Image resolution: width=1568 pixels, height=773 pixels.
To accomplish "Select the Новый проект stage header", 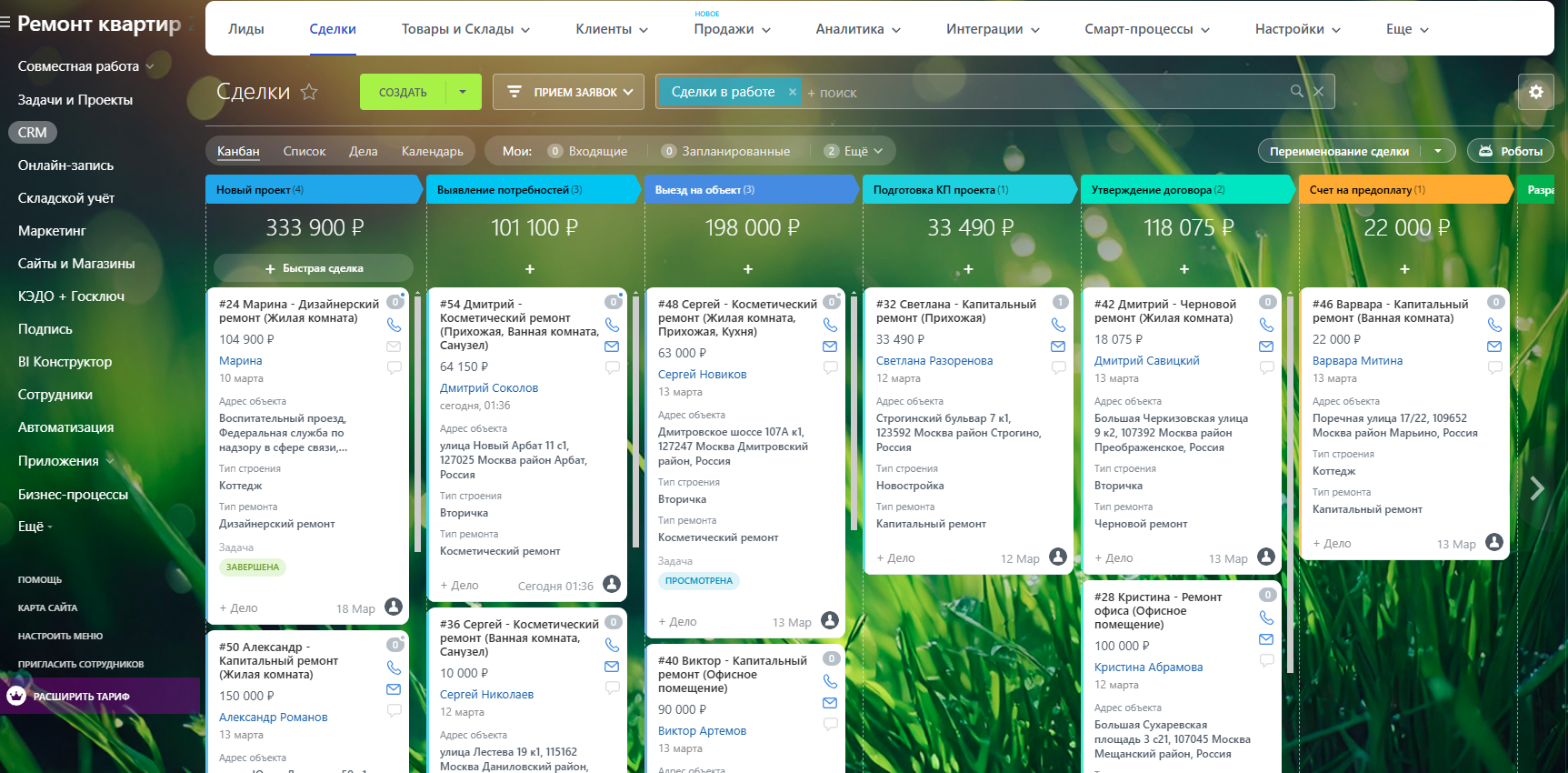I will (313, 189).
